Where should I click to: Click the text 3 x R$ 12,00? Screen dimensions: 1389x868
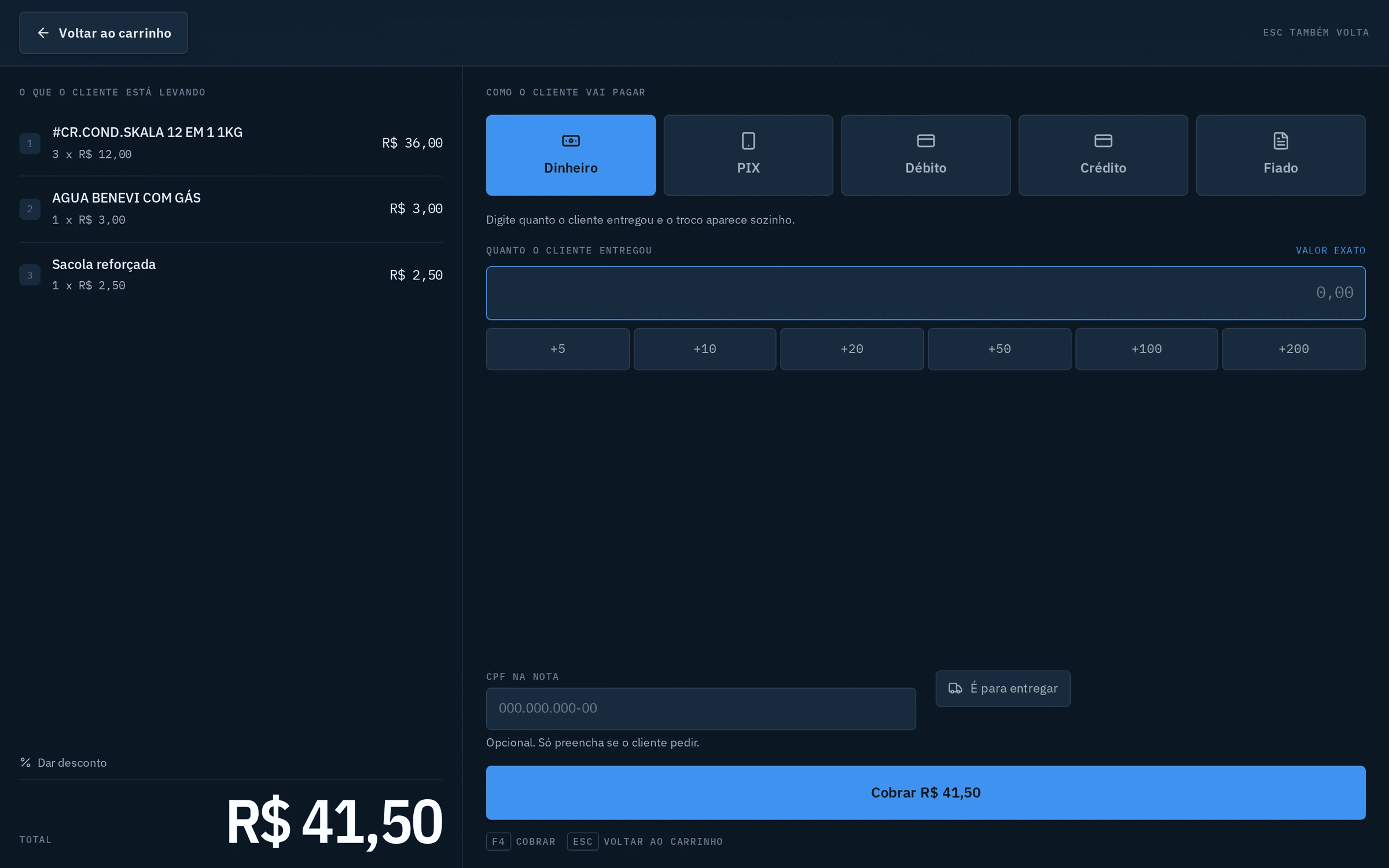(x=92, y=155)
